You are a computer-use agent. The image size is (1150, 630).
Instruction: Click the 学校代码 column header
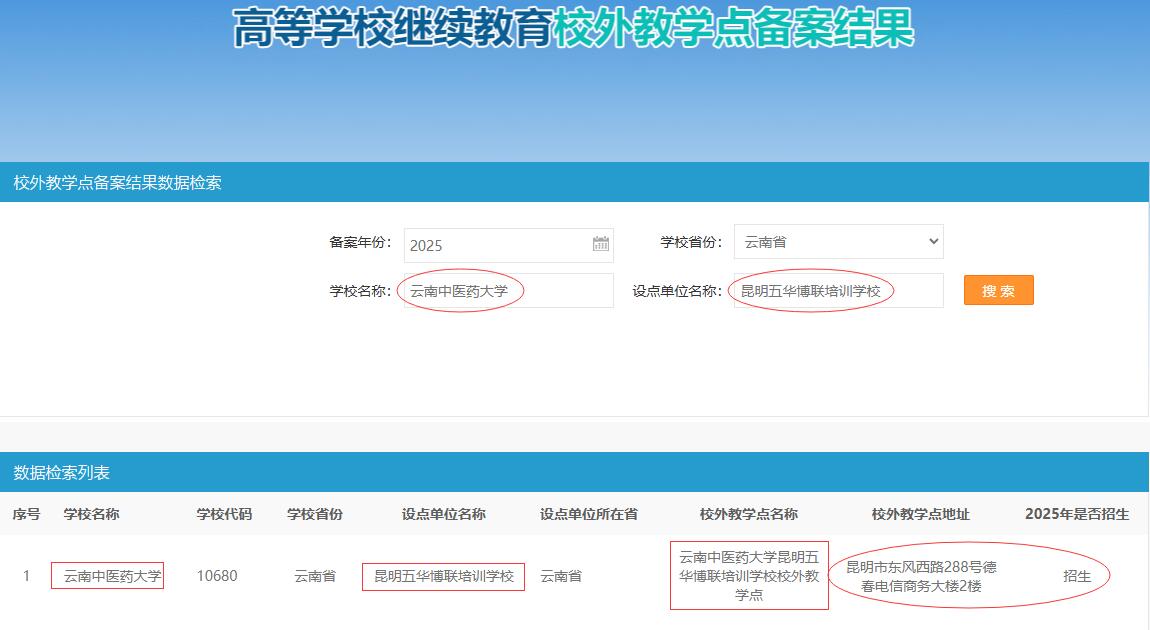[x=224, y=514]
